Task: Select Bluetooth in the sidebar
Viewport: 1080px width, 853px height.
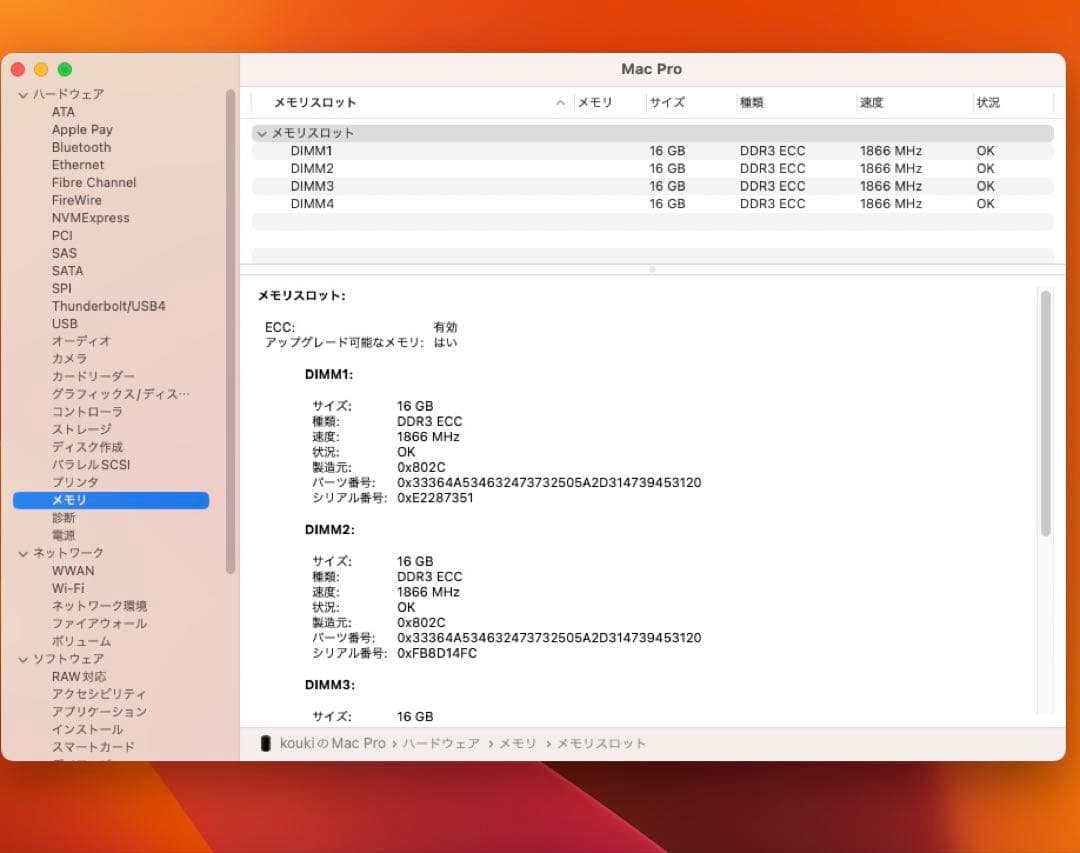Action: pos(81,147)
